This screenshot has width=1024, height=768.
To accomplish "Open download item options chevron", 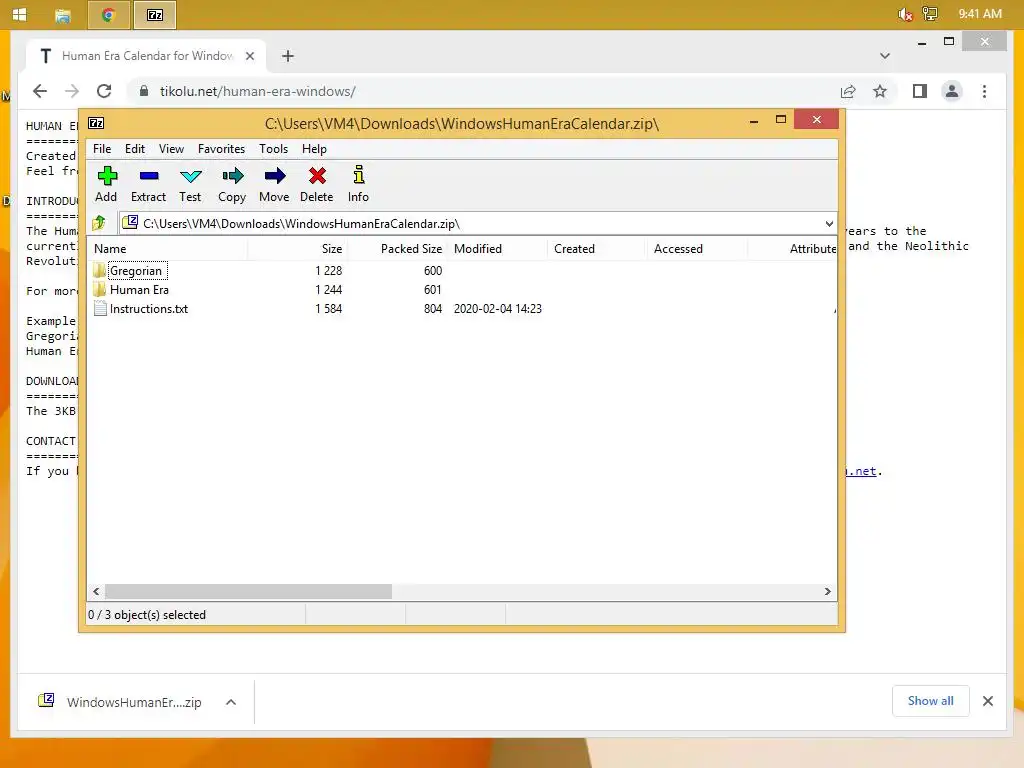I will tap(231, 702).
